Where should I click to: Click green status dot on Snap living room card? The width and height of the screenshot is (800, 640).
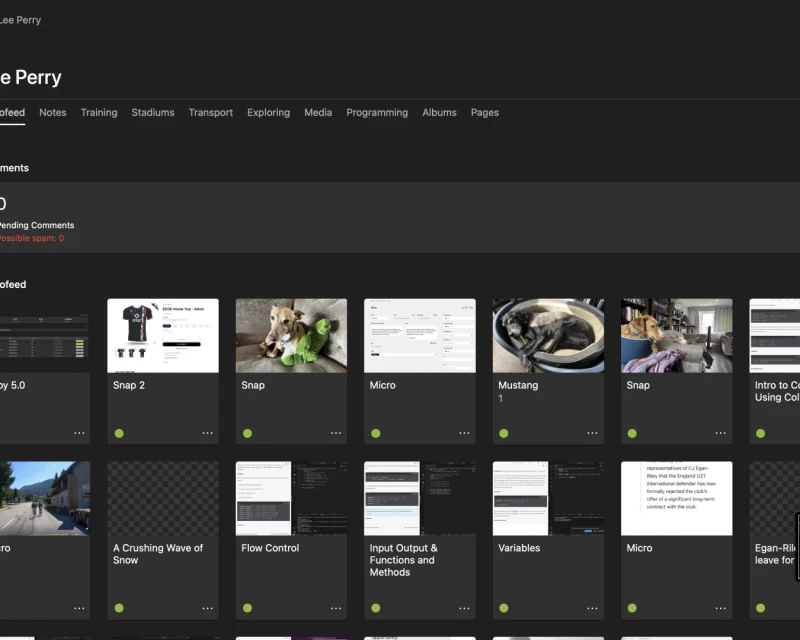(632, 433)
